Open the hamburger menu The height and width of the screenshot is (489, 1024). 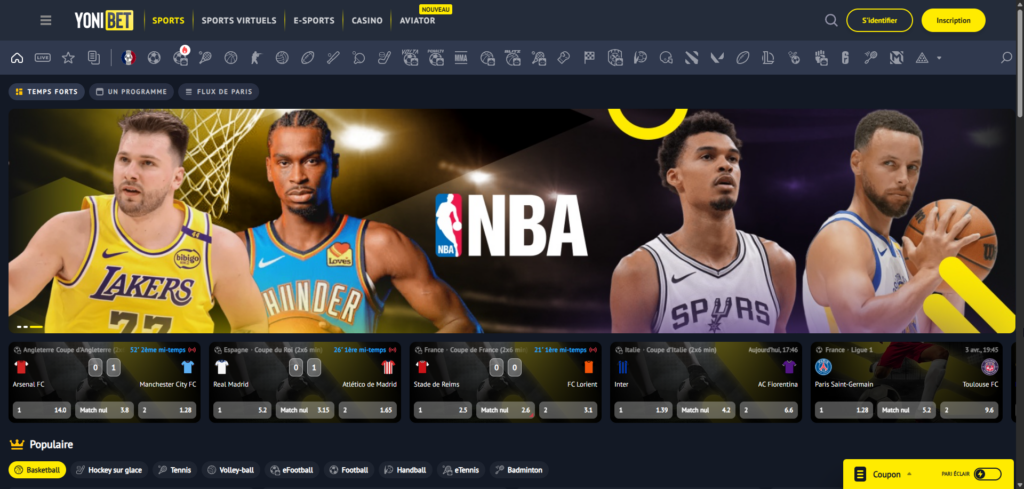(46, 20)
